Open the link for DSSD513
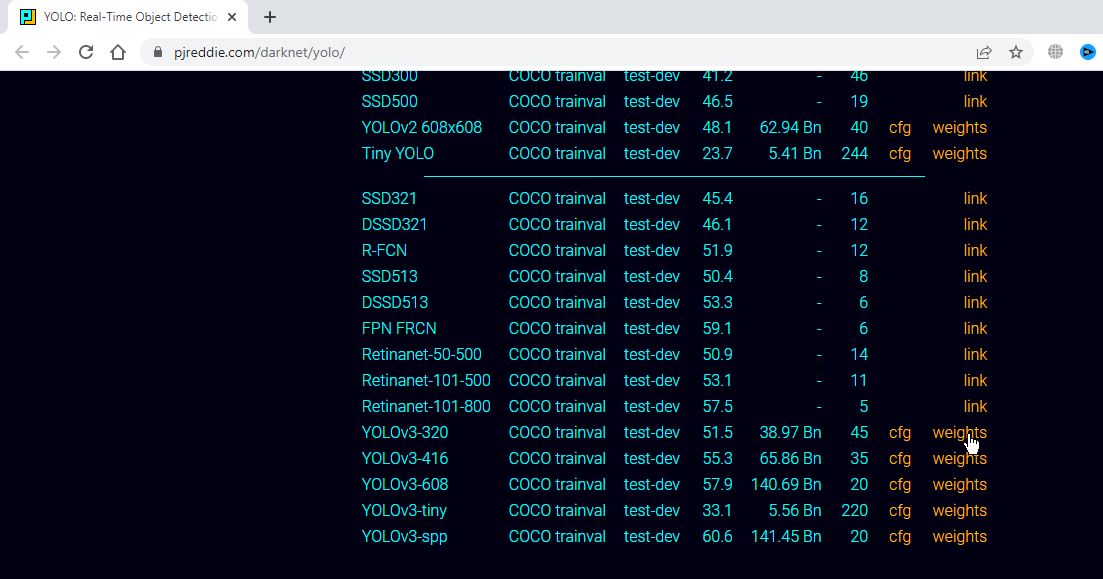Viewport: 1103px width, 579px height. (975, 303)
